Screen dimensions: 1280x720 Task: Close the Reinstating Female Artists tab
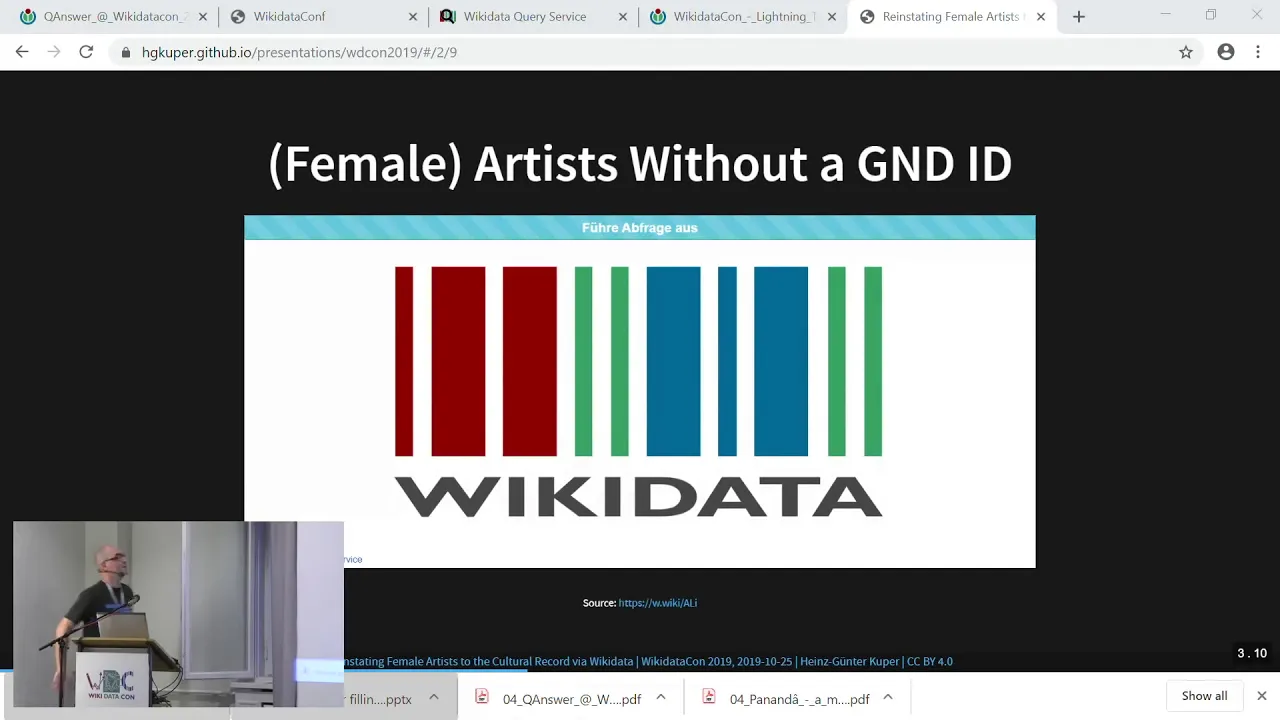tap(1041, 17)
